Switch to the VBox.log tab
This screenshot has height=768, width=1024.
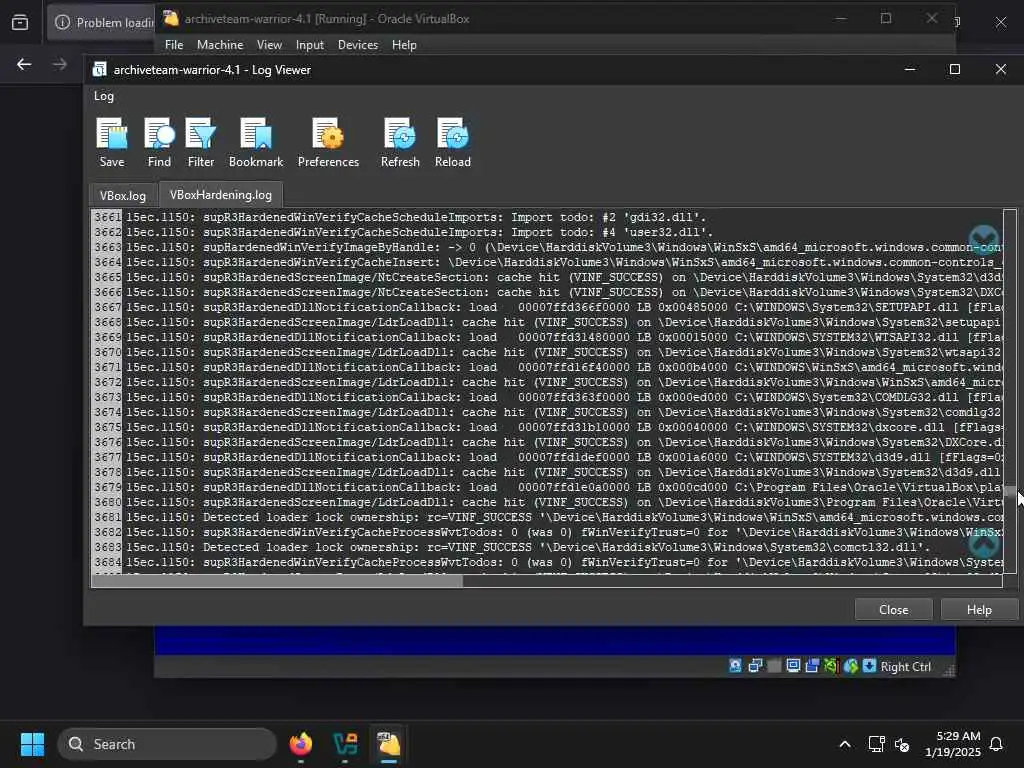123,195
